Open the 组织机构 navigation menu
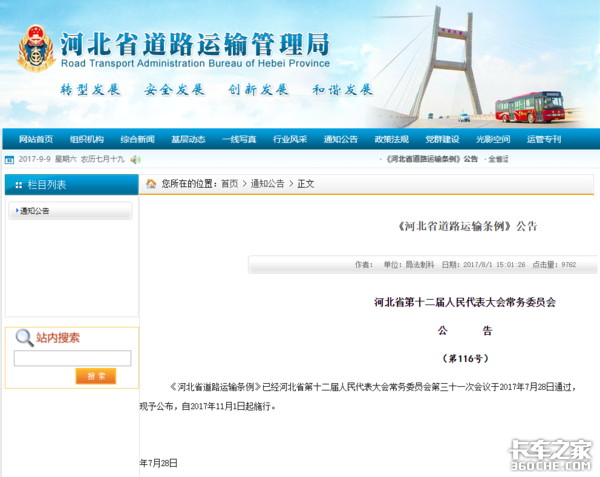The height and width of the screenshot is (477, 600). [87, 139]
